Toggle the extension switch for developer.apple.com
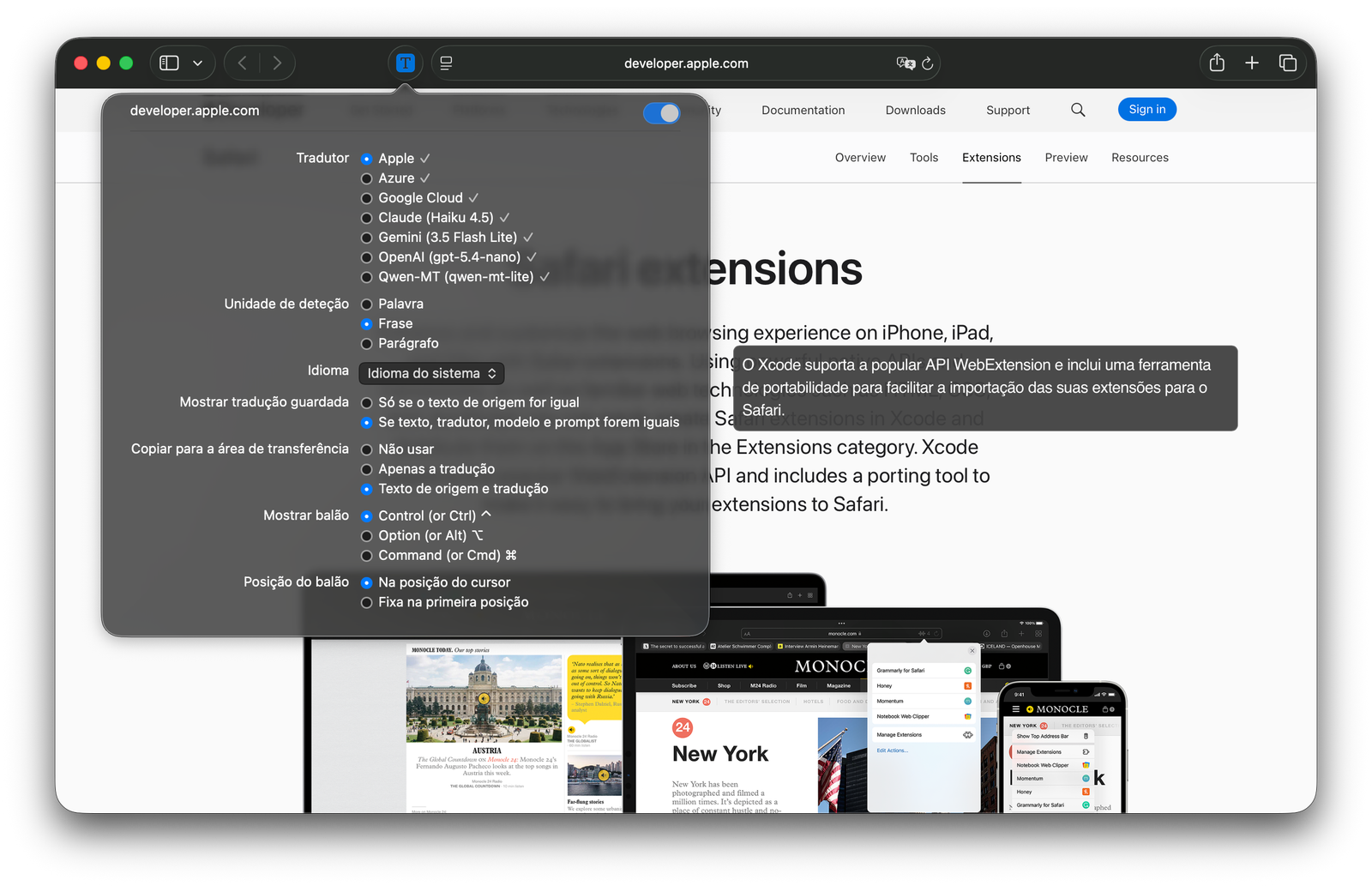Viewport: 1372px width, 886px height. pos(661,112)
